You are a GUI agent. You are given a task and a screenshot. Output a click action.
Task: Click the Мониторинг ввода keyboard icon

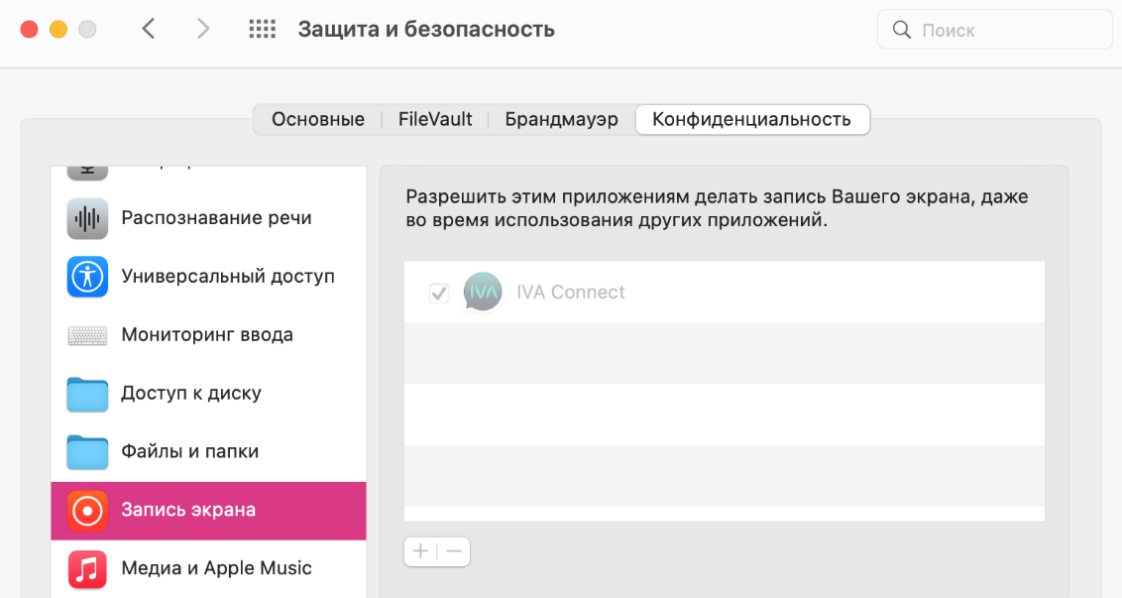(87, 335)
